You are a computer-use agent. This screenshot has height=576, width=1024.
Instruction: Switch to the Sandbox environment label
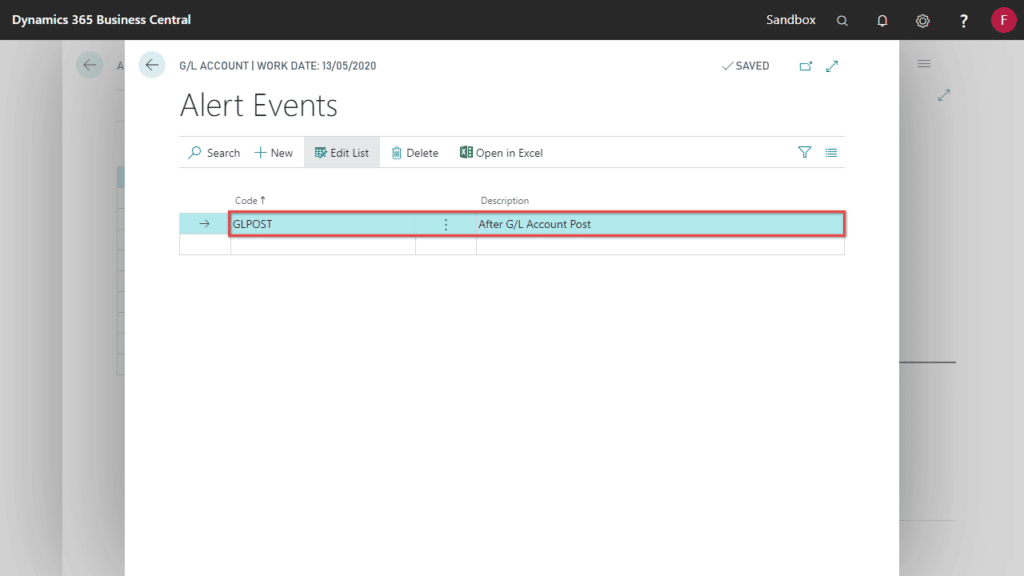pyautogui.click(x=790, y=19)
